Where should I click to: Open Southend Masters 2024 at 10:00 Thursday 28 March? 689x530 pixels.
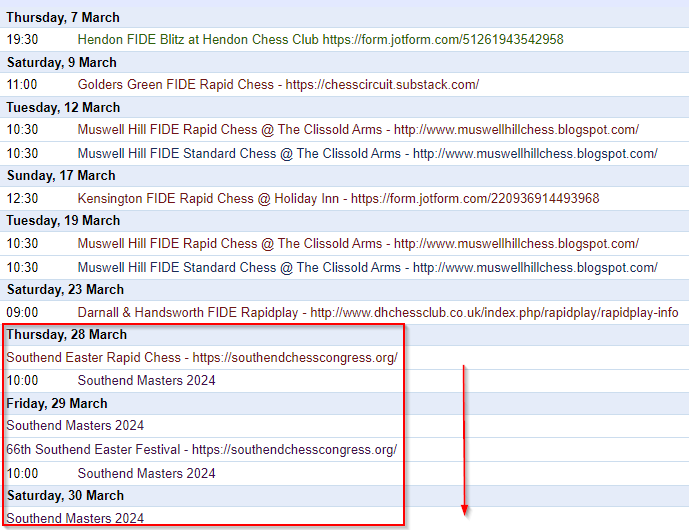click(x=146, y=381)
